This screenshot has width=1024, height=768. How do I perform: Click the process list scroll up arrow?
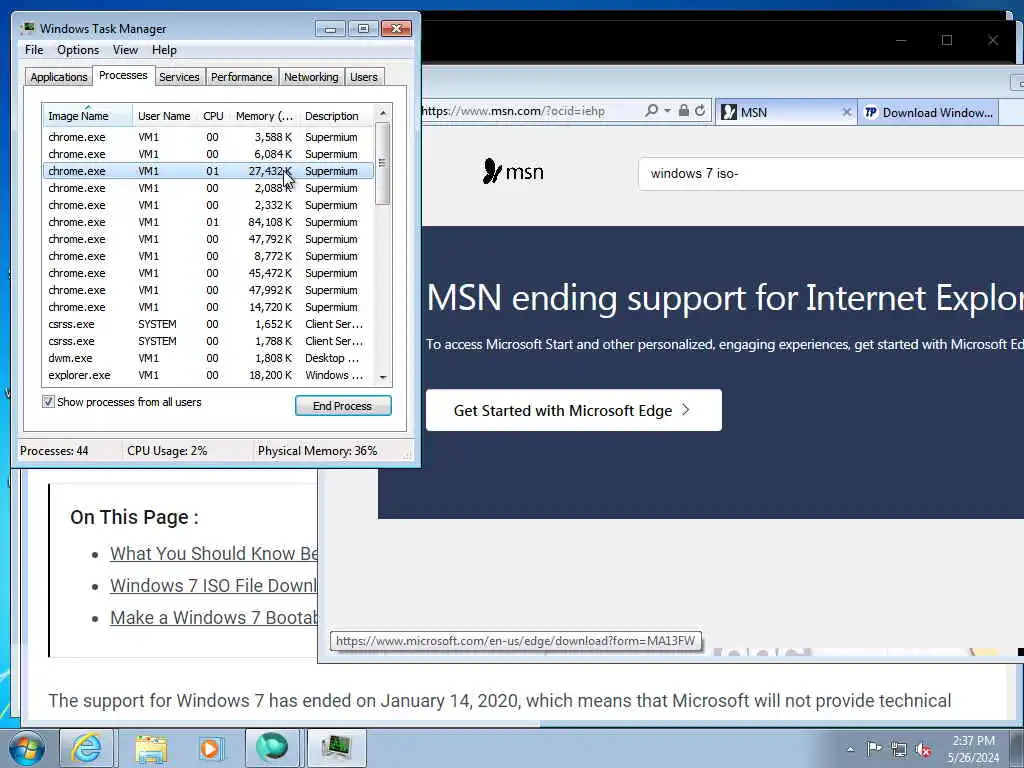pyautogui.click(x=383, y=113)
